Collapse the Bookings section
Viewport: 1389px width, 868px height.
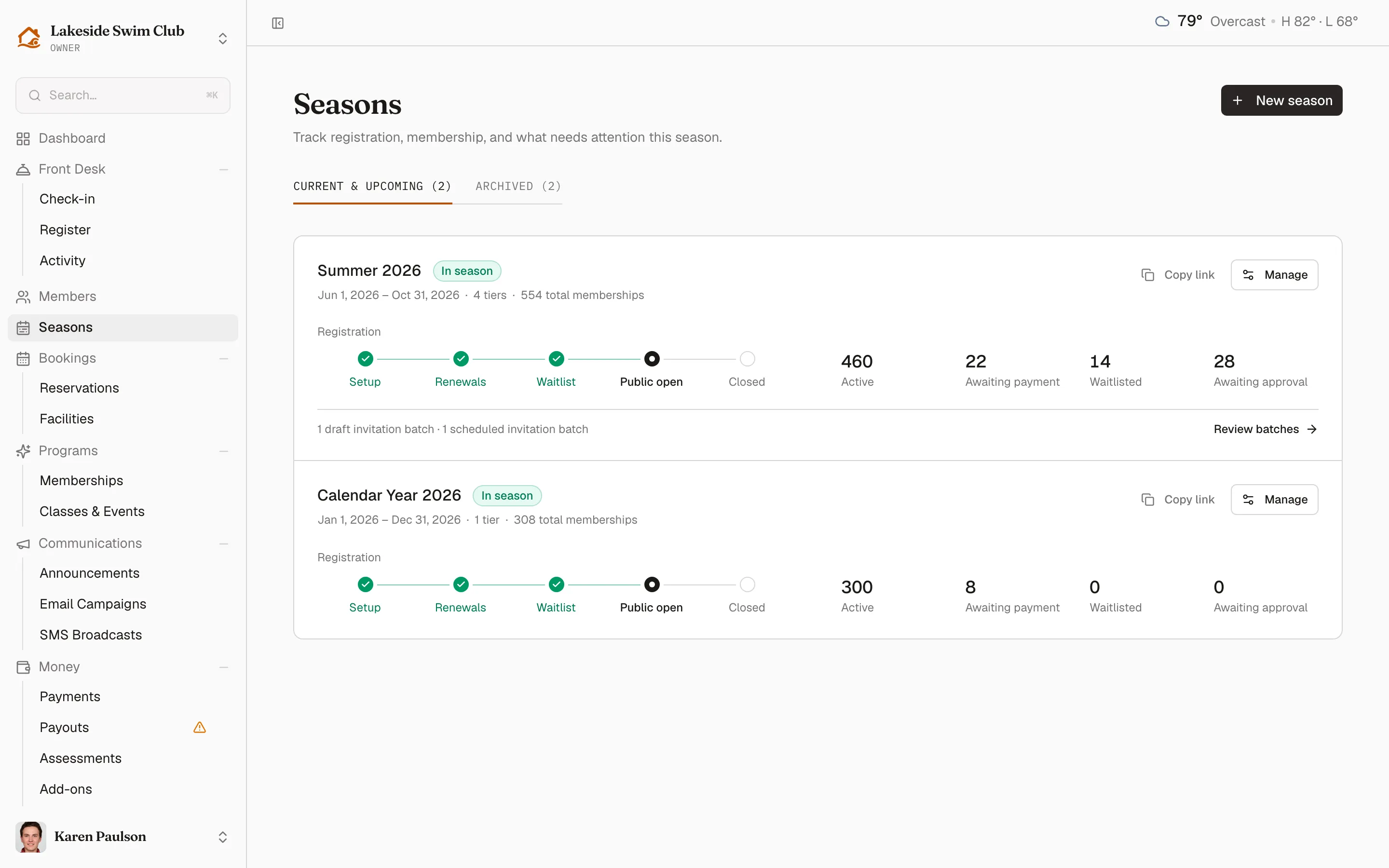point(224,358)
